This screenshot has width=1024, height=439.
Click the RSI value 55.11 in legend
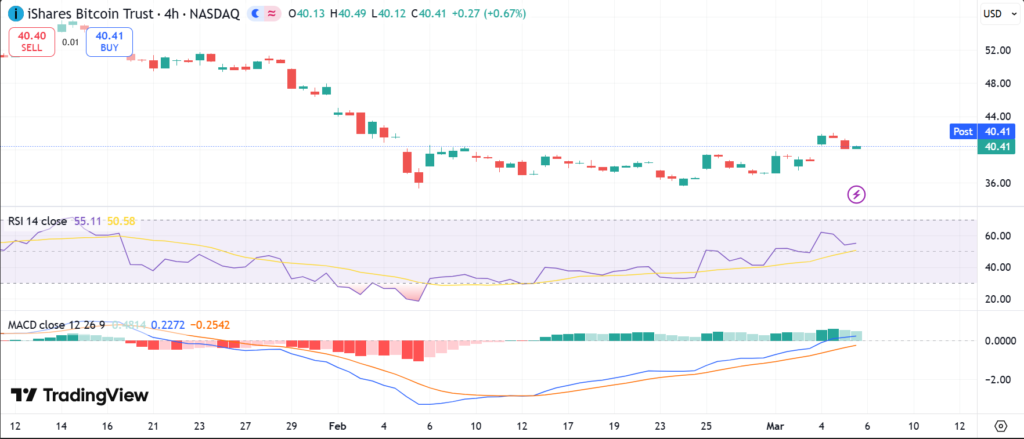88,220
